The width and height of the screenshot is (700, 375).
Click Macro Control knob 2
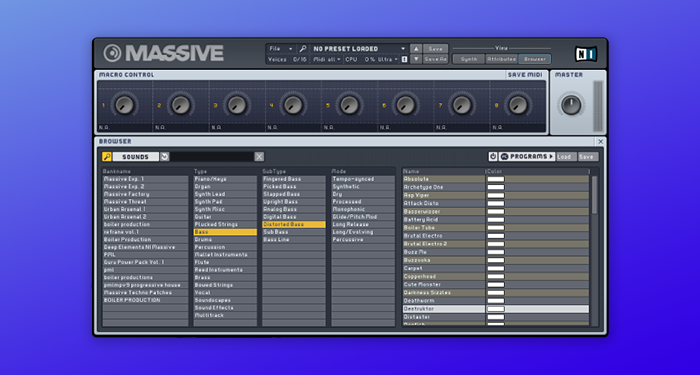pyautogui.click(x=181, y=105)
